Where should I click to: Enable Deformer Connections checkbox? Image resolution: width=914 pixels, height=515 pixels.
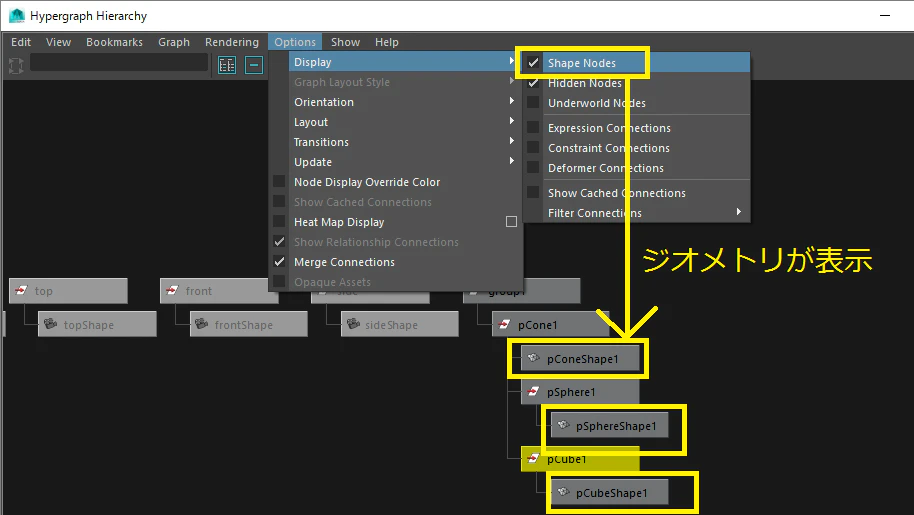coord(533,167)
